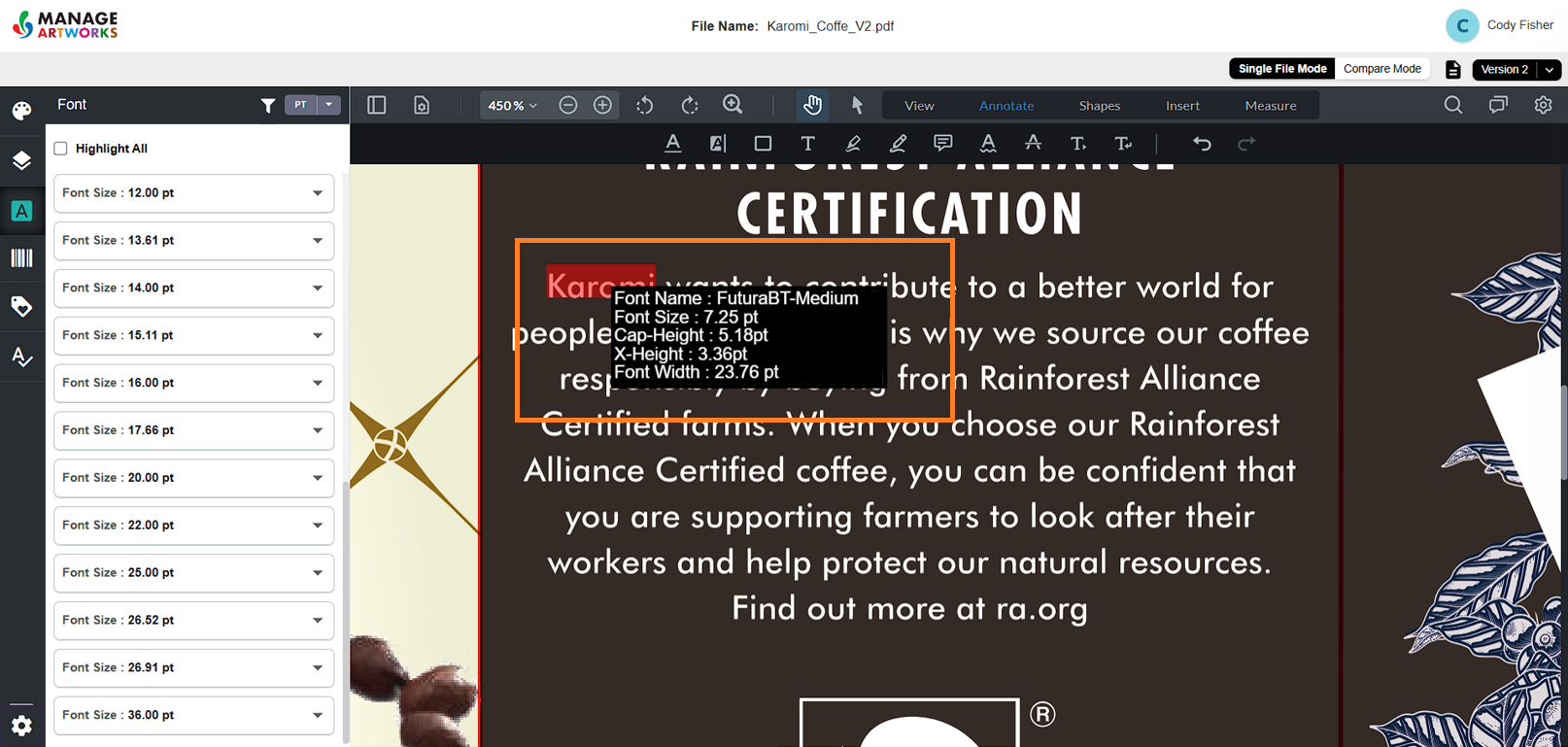Zoom out with the minus icon
Image resolution: width=1568 pixels, height=747 pixels.
click(568, 105)
